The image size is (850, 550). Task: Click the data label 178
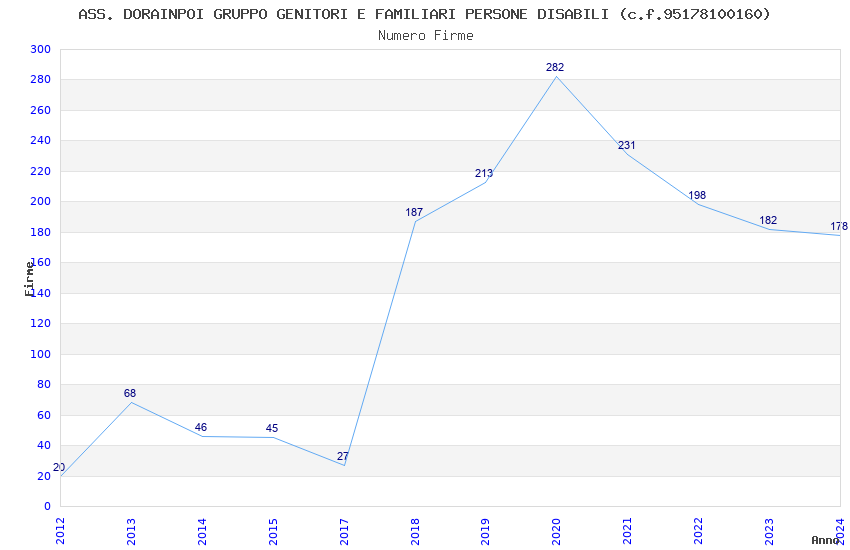[839, 227]
